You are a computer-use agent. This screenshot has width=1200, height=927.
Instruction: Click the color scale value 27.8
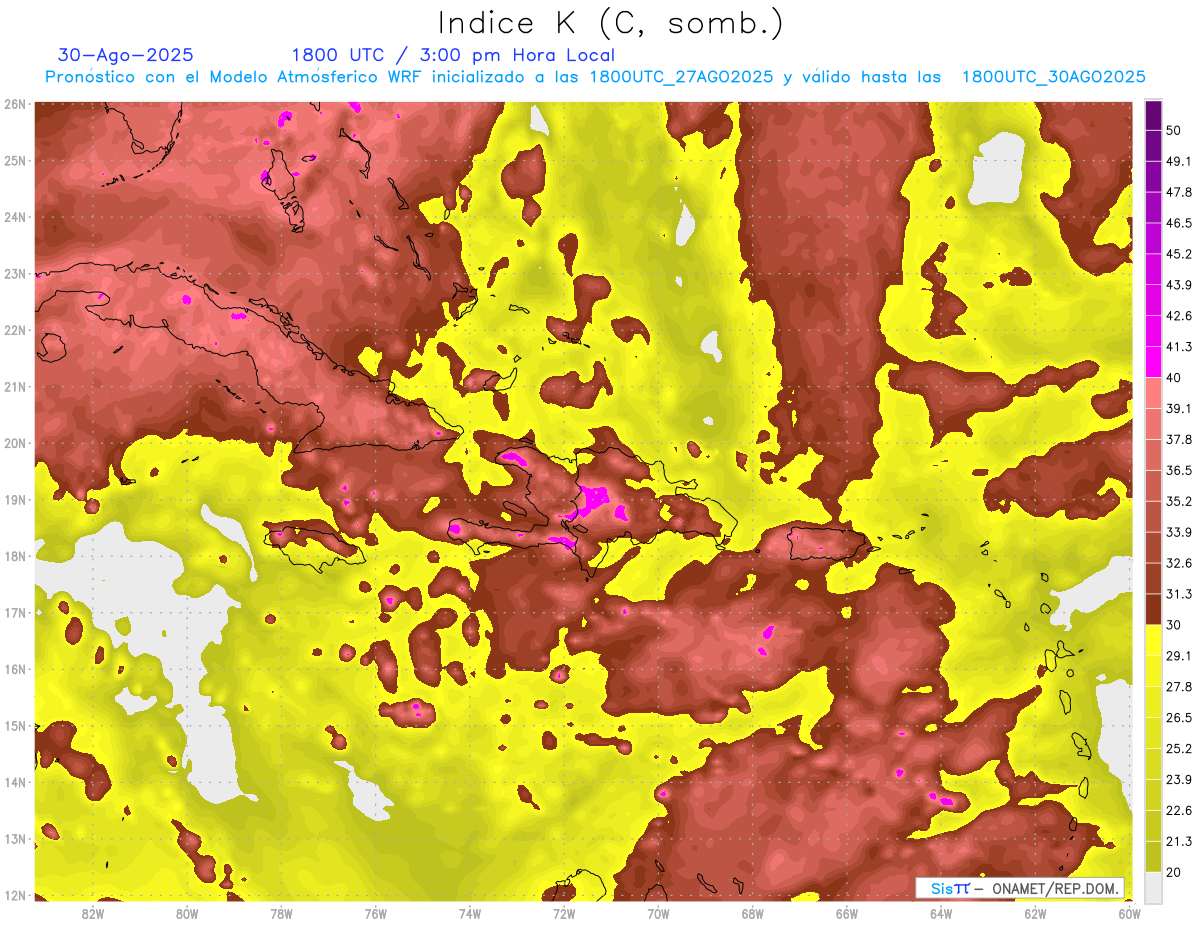pyautogui.click(x=1179, y=686)
